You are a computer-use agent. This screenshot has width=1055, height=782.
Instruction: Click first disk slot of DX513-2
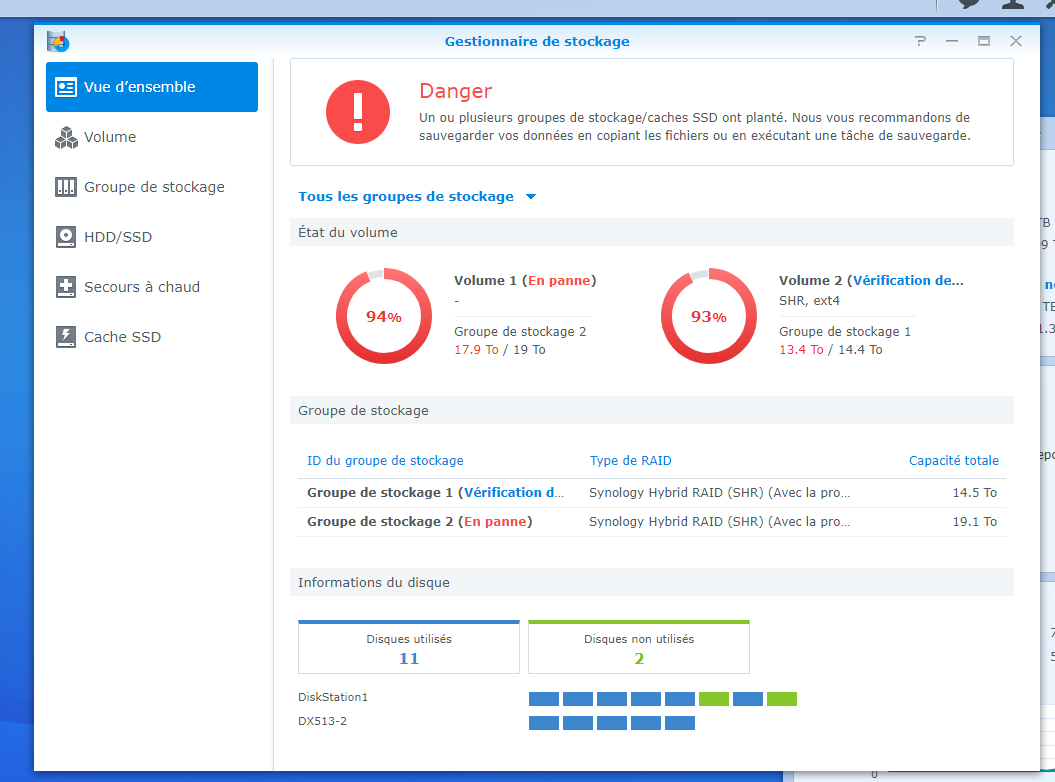tap(544, 723)
